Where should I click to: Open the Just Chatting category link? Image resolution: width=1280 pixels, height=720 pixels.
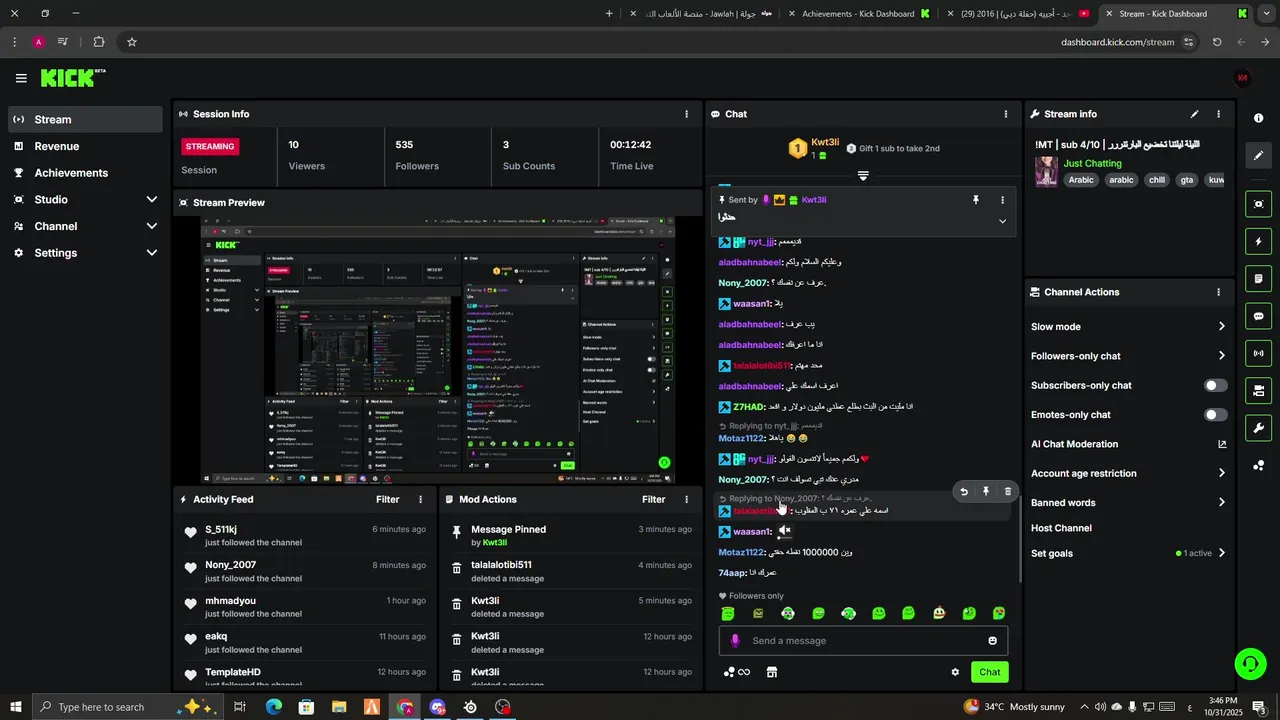(1092, 163)
